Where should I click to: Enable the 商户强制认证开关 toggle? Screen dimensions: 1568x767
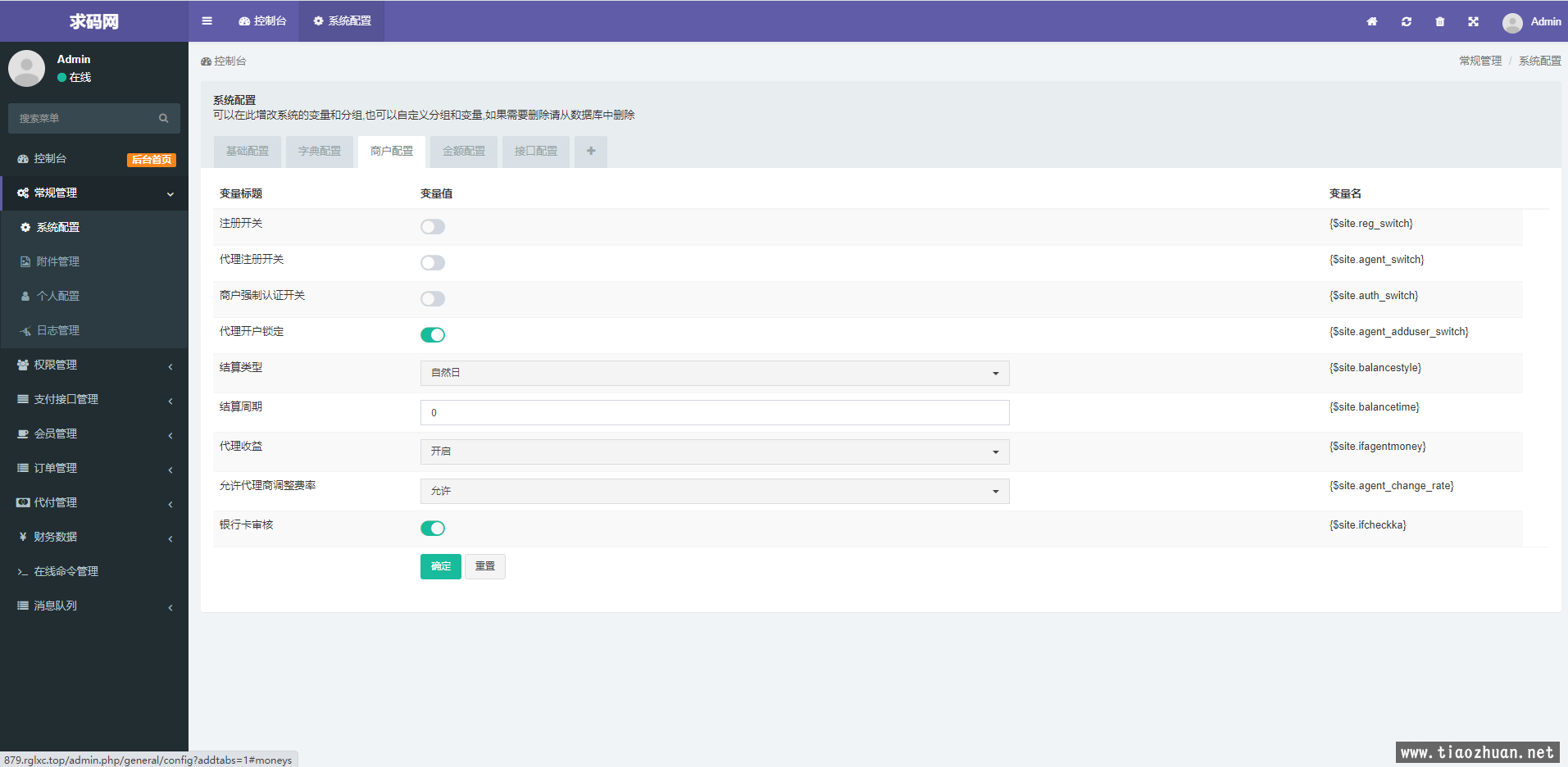(433, 299)
